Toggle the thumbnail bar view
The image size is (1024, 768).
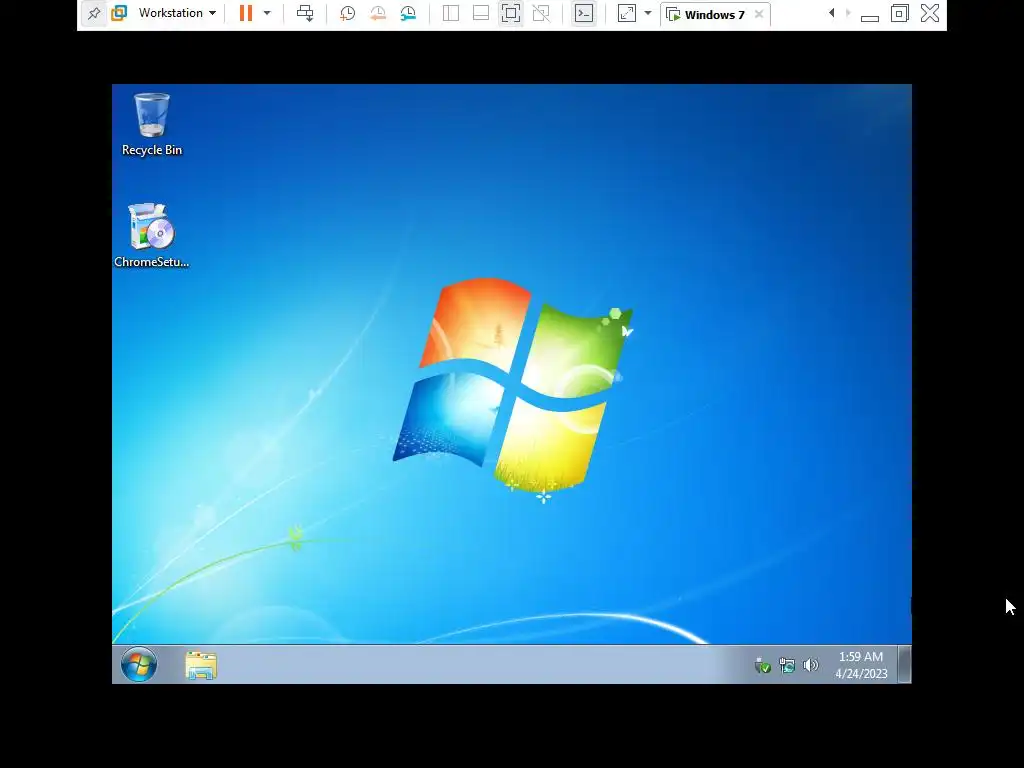click(x=481, y=13)
